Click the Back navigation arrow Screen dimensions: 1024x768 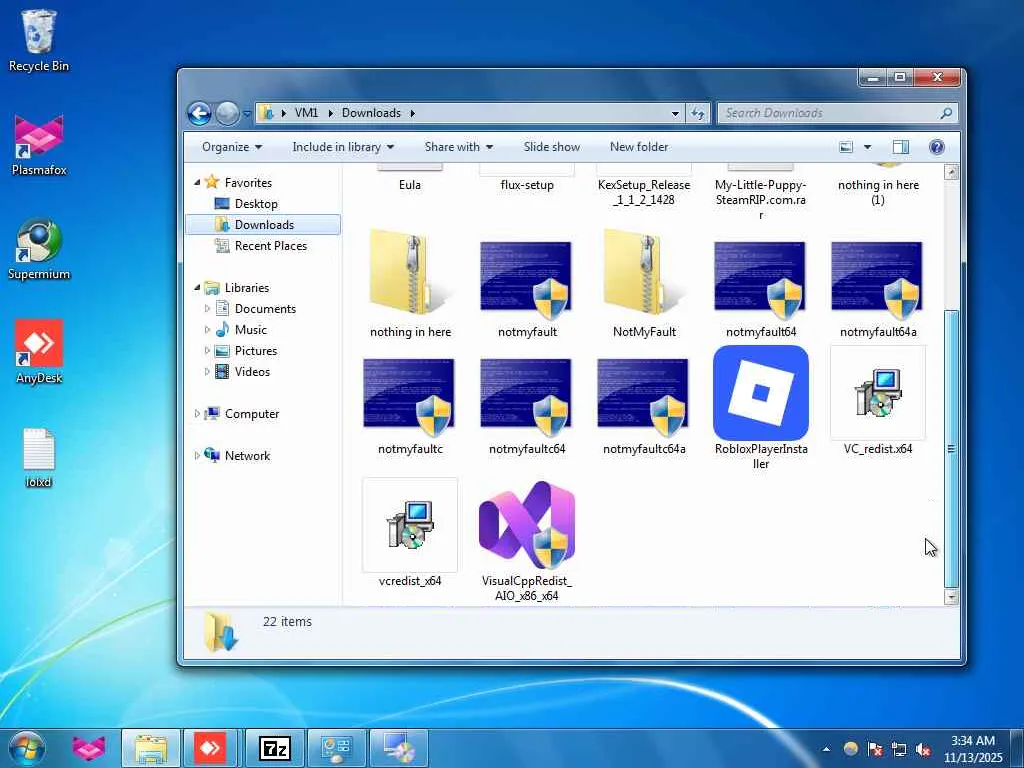point(199,114)
